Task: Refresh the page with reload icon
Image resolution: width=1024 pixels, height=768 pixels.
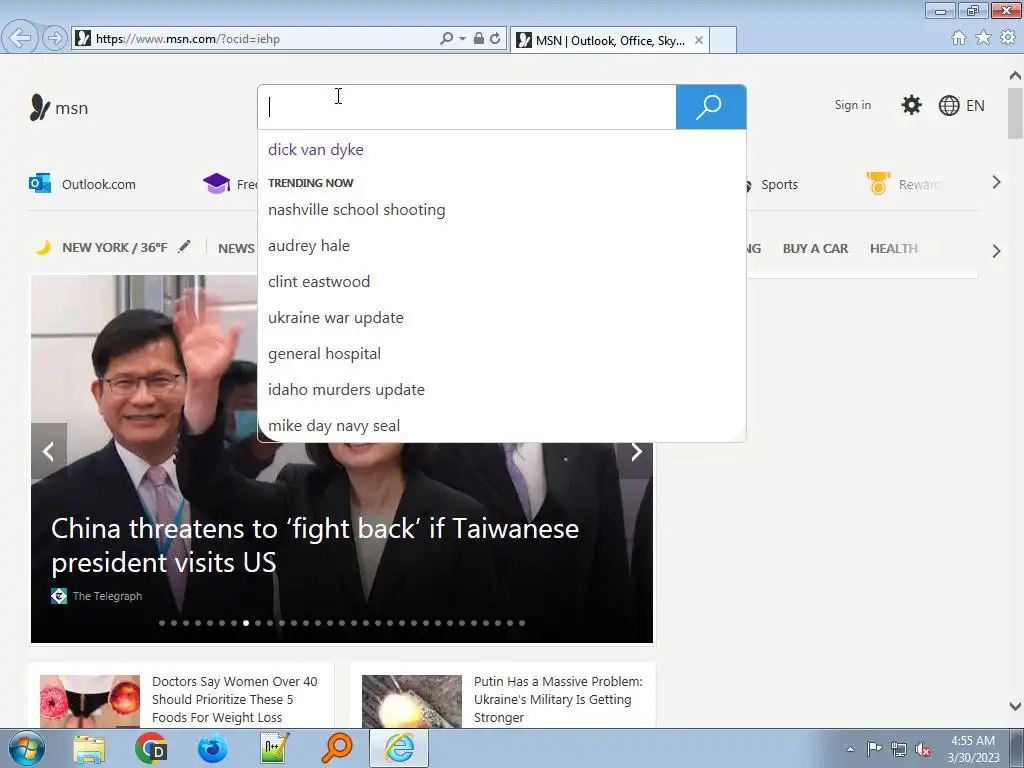Action: (495, 39)
